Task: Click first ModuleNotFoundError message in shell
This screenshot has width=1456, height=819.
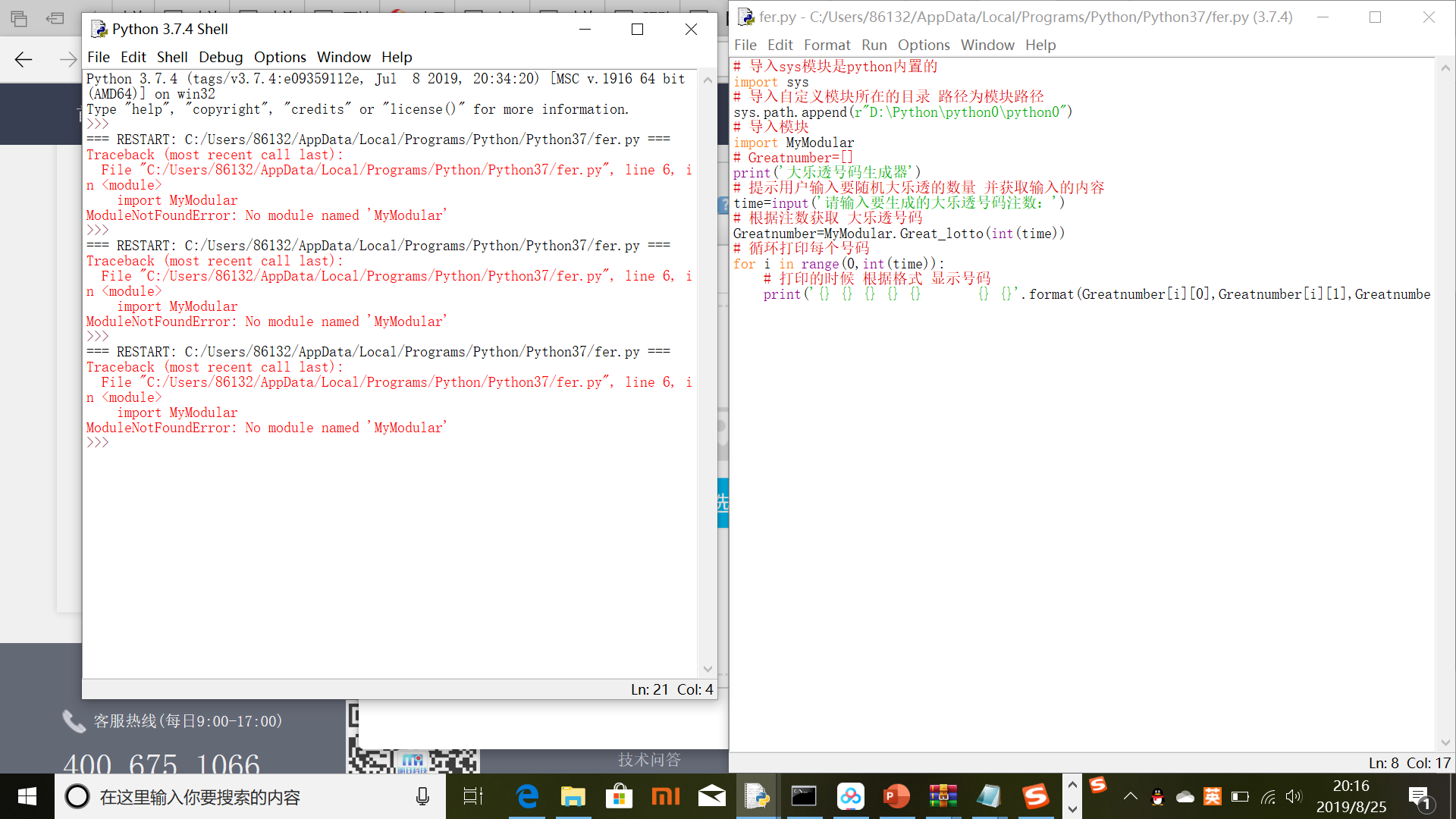Action: point(266,215)
